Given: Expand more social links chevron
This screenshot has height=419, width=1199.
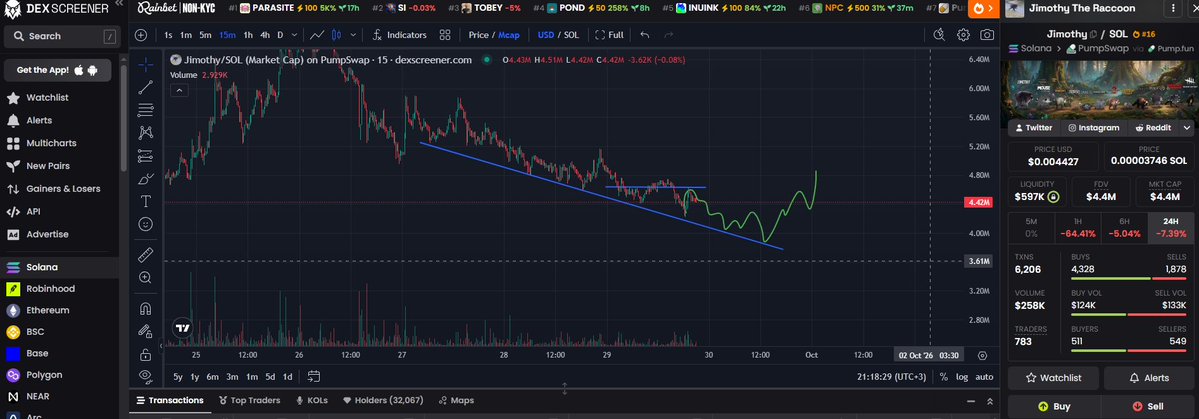Looking at the screenshot, I should coord(1187,128).
